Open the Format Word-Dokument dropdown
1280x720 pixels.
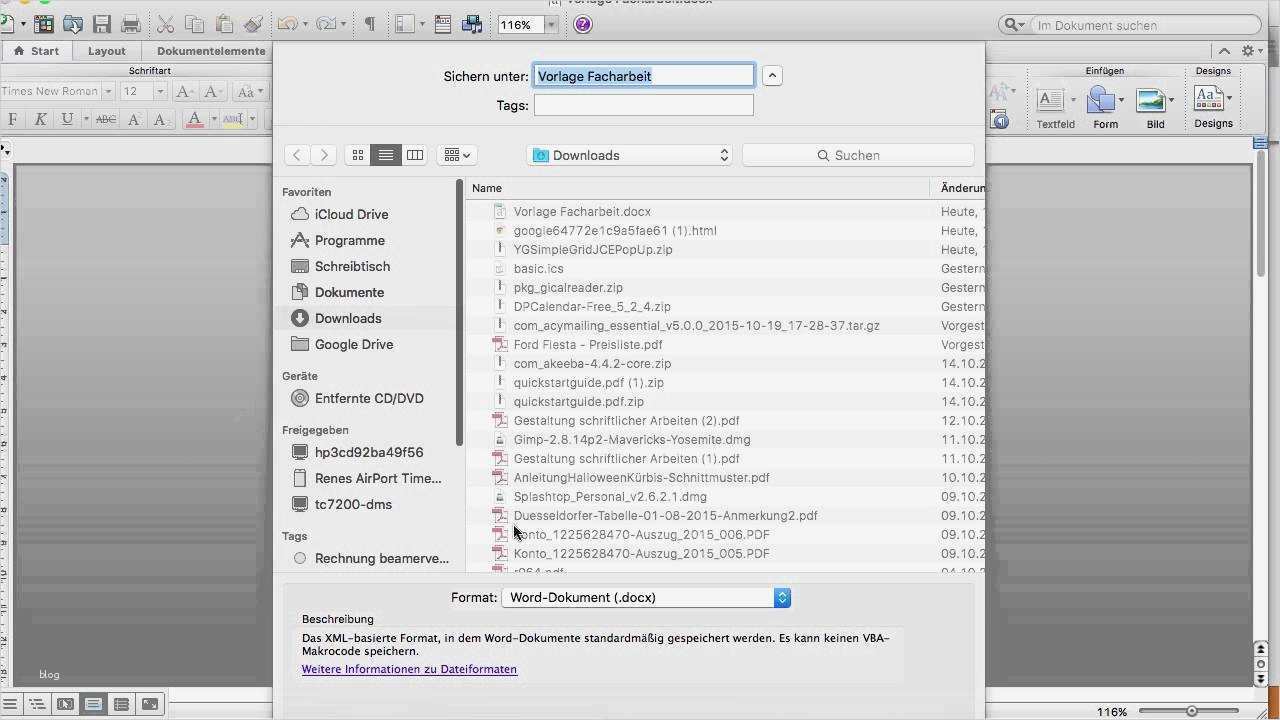pos(645,597)
